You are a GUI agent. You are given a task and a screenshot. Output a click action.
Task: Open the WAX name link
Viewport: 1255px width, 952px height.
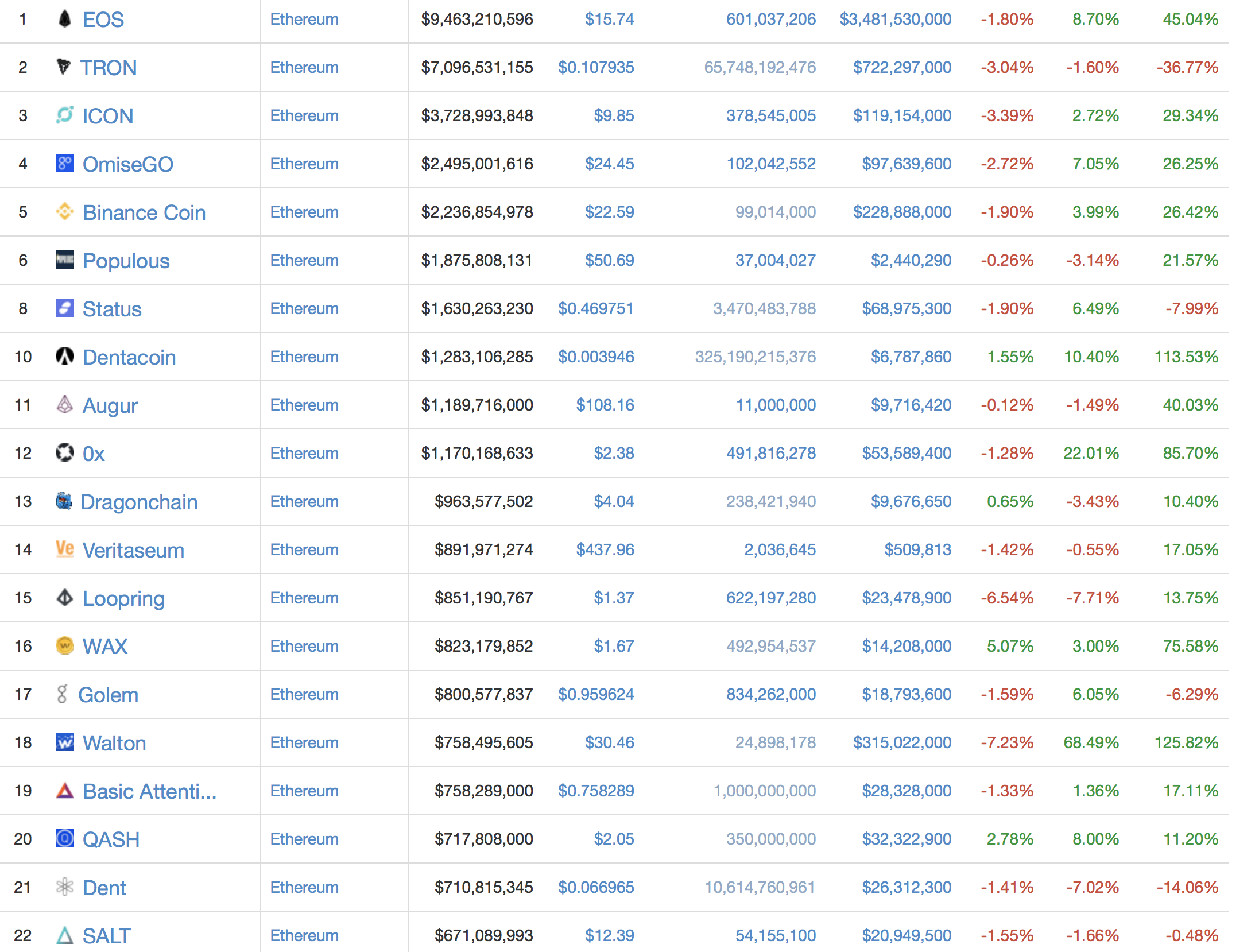pos(105,647)
